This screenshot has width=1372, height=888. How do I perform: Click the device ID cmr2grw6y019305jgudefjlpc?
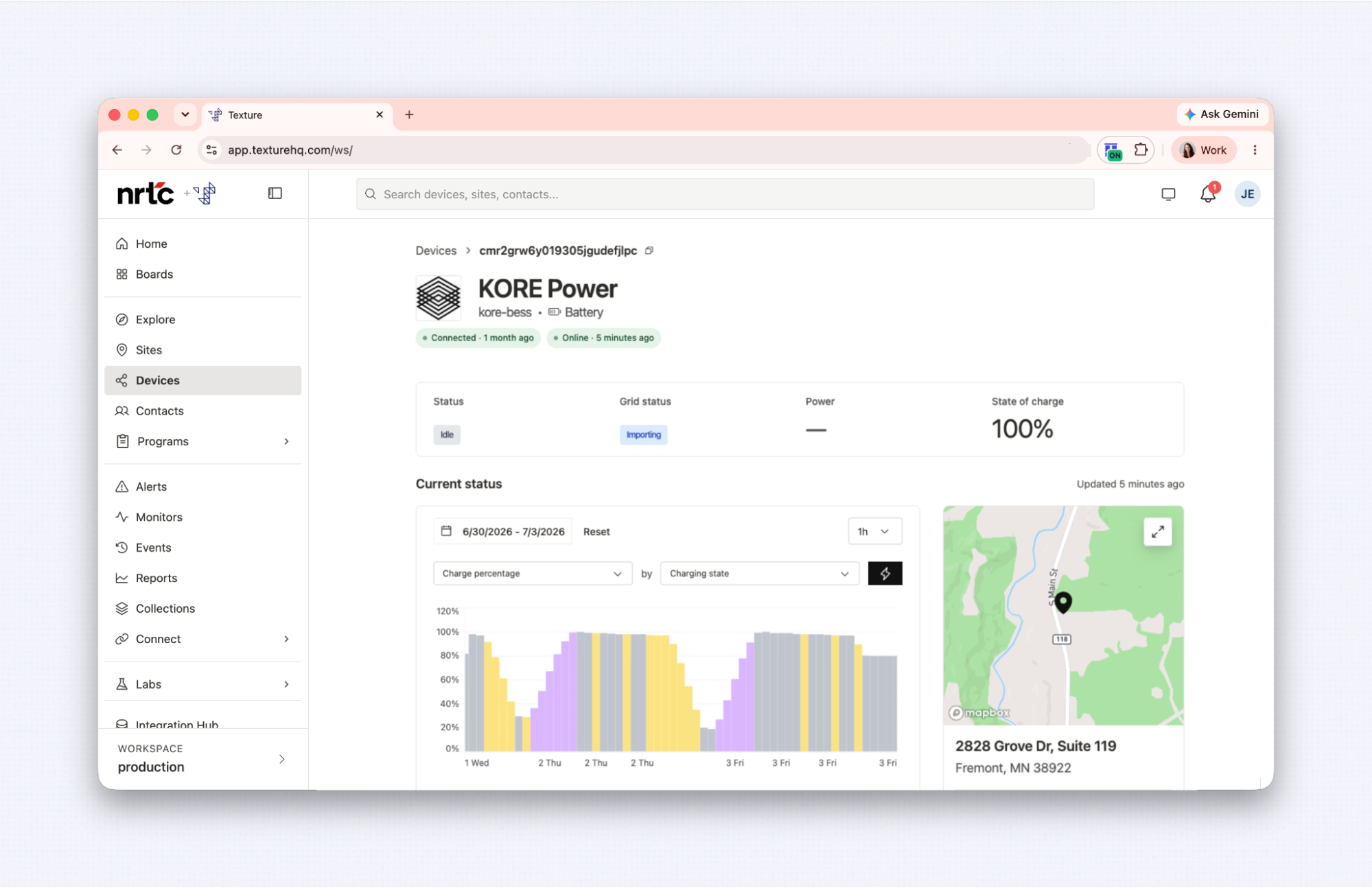point(558,250)
